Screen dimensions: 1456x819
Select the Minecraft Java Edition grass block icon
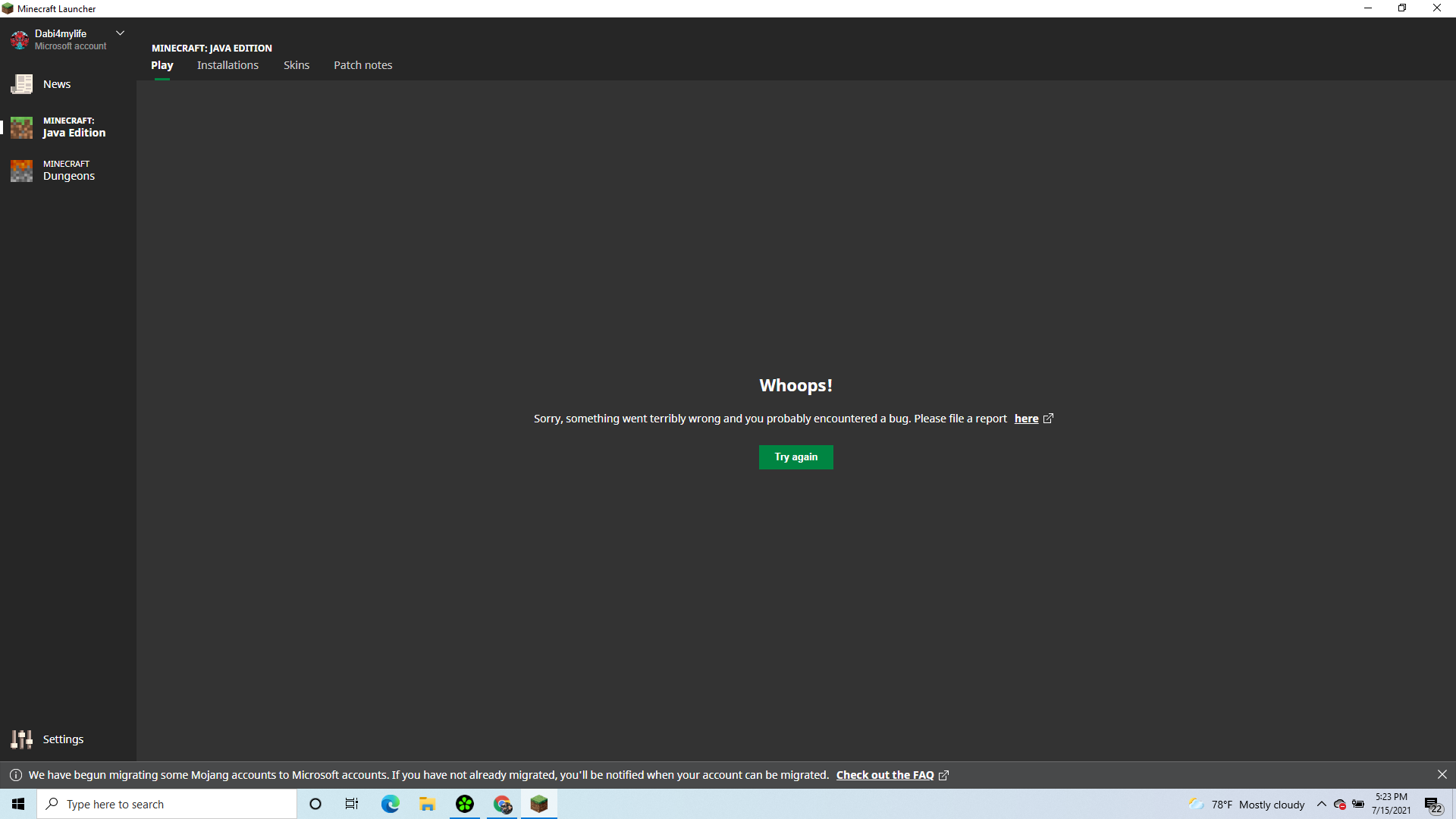click(21, 127)
